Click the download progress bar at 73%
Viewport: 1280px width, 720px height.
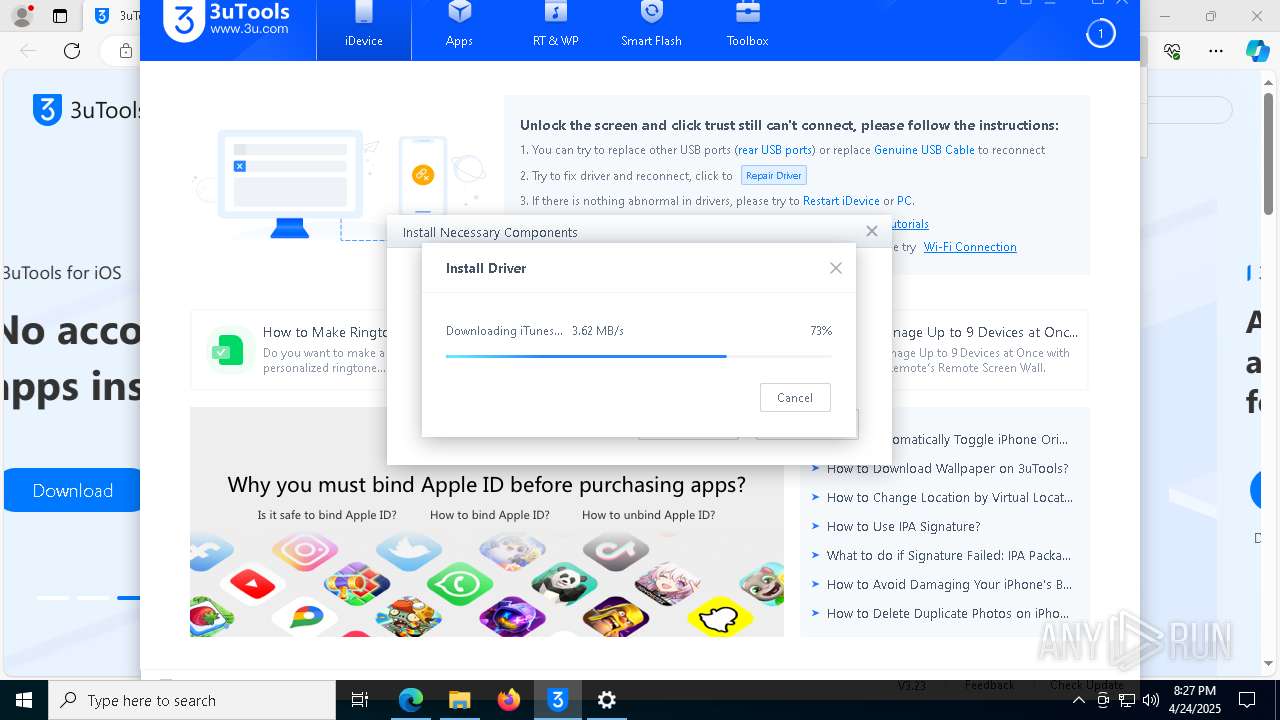[638, 356]
